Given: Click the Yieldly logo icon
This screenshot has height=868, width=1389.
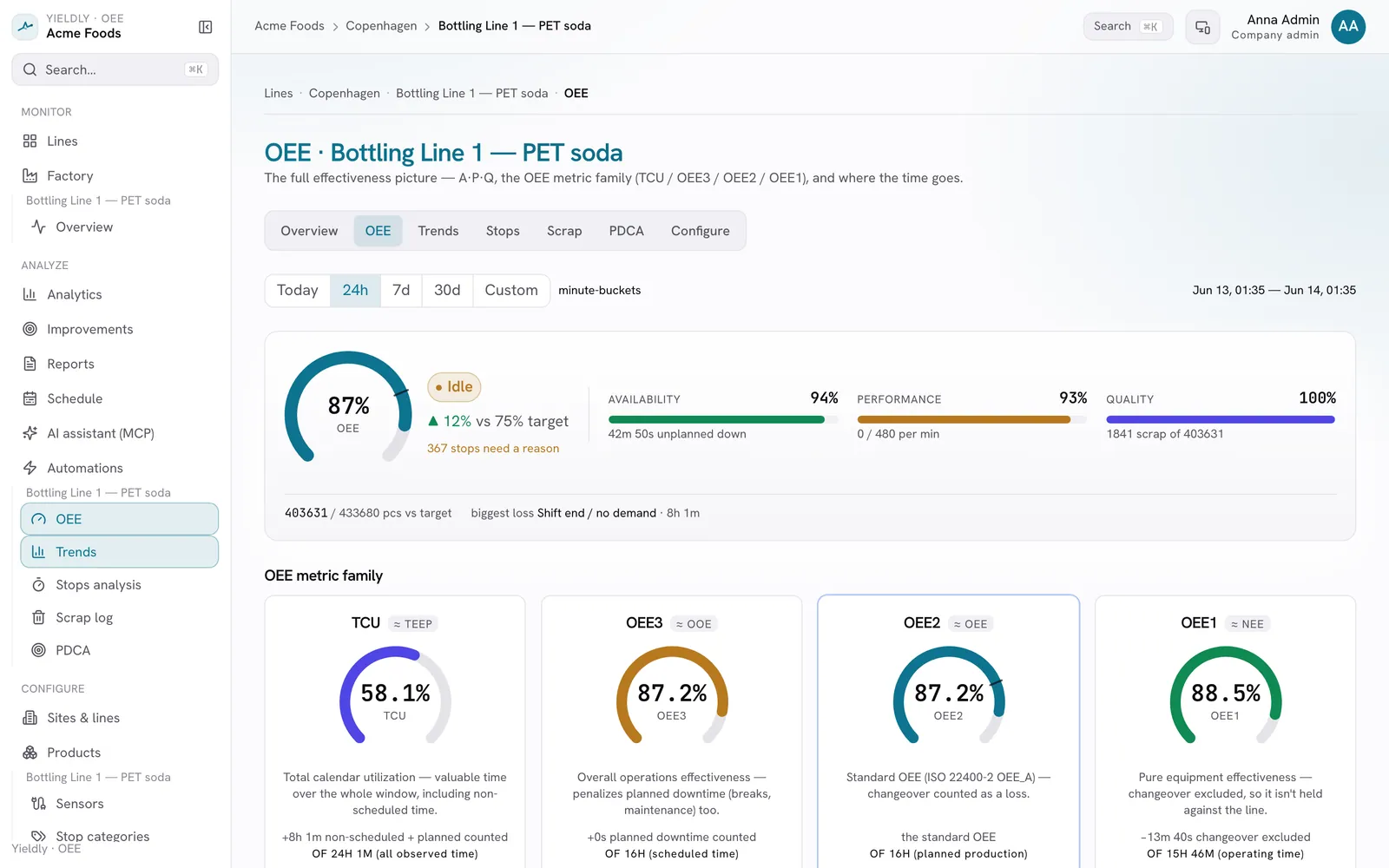Looking at the screenshot, I should 25,26.
